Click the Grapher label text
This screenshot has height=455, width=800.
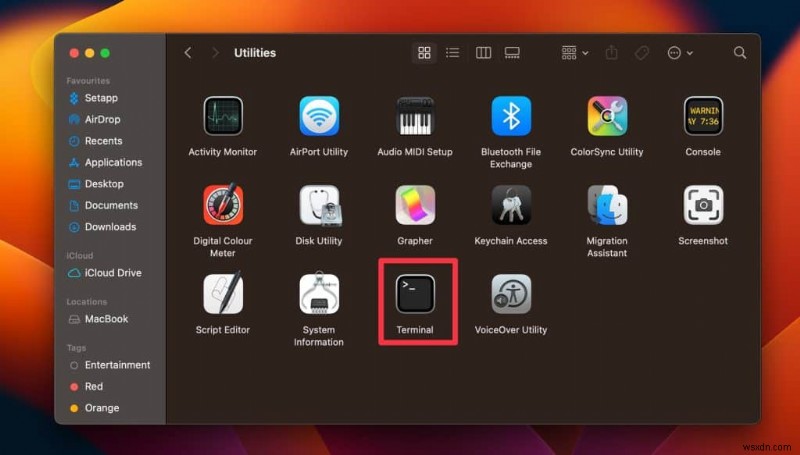415,241
